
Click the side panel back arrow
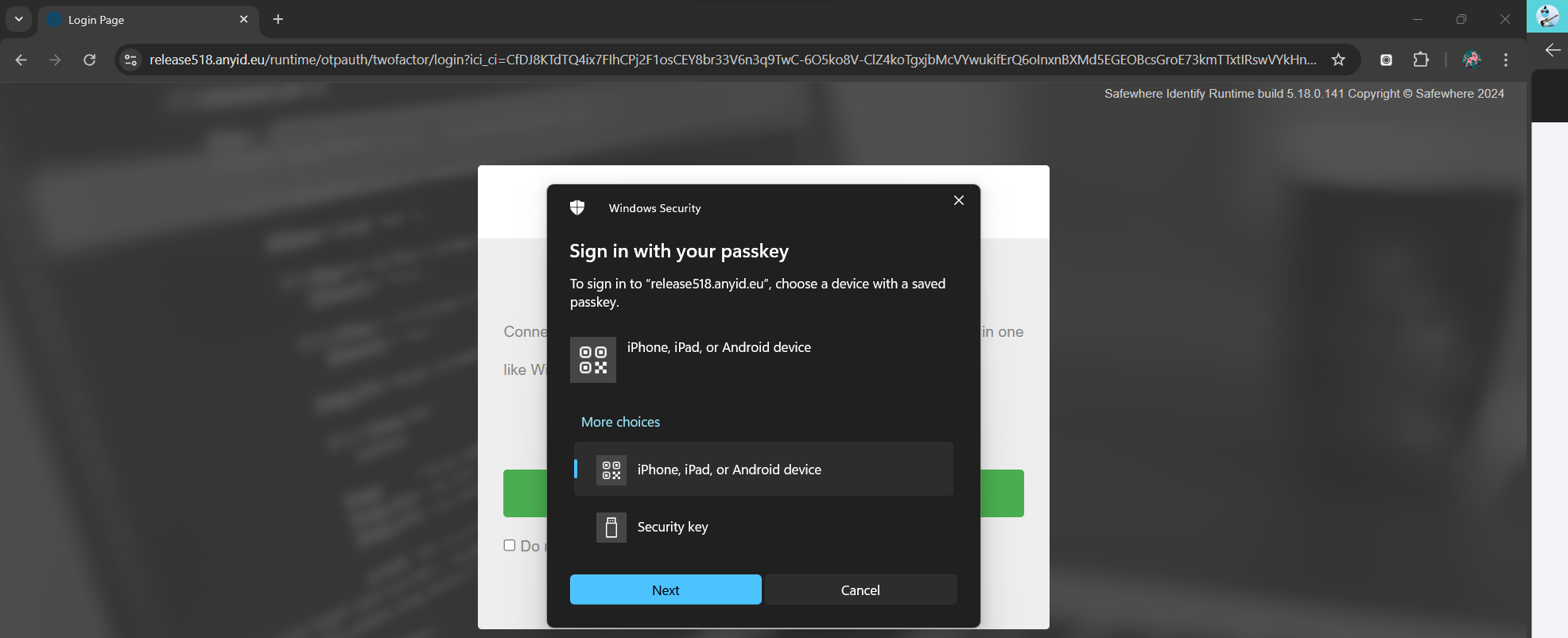1552,50
